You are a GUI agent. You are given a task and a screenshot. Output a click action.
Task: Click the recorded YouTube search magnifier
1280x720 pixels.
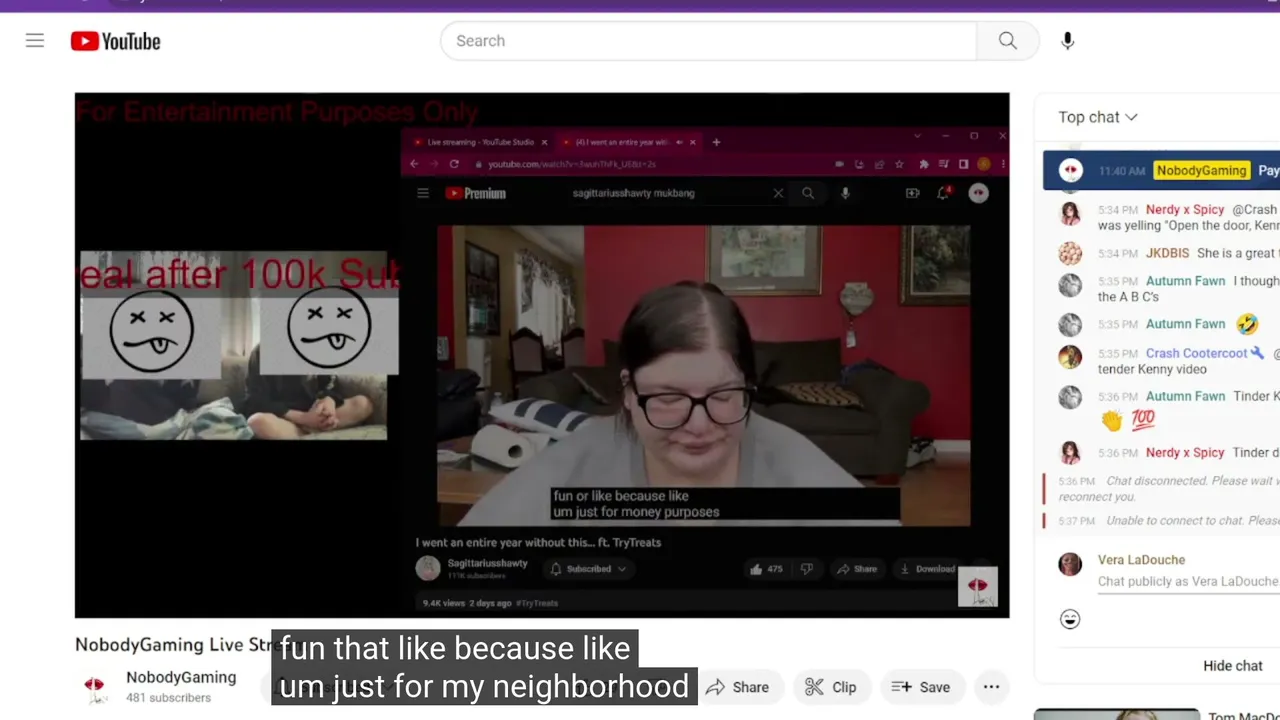point(808,194)
